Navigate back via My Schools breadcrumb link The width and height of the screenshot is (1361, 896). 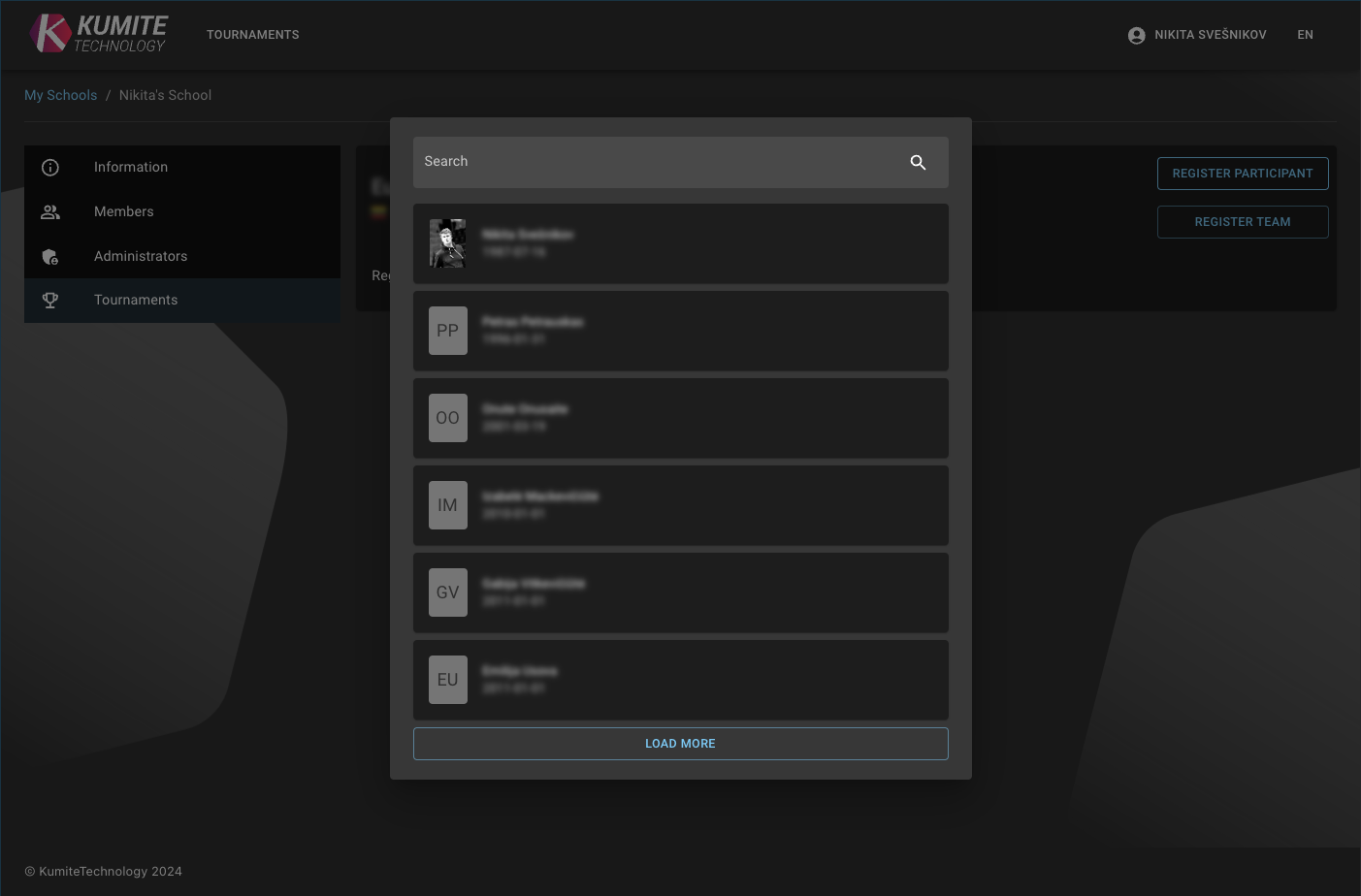pyautogui.click(x=60, y=95)
